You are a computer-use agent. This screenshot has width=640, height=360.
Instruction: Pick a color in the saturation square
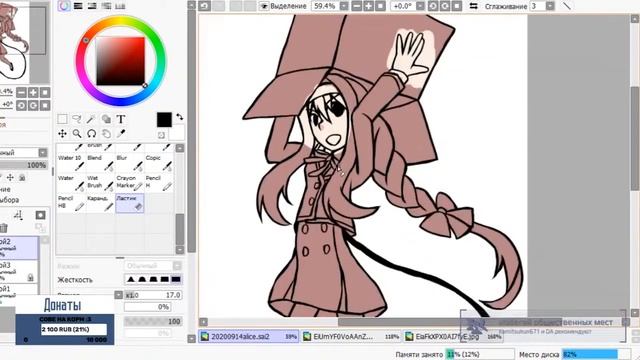point(120,61)
